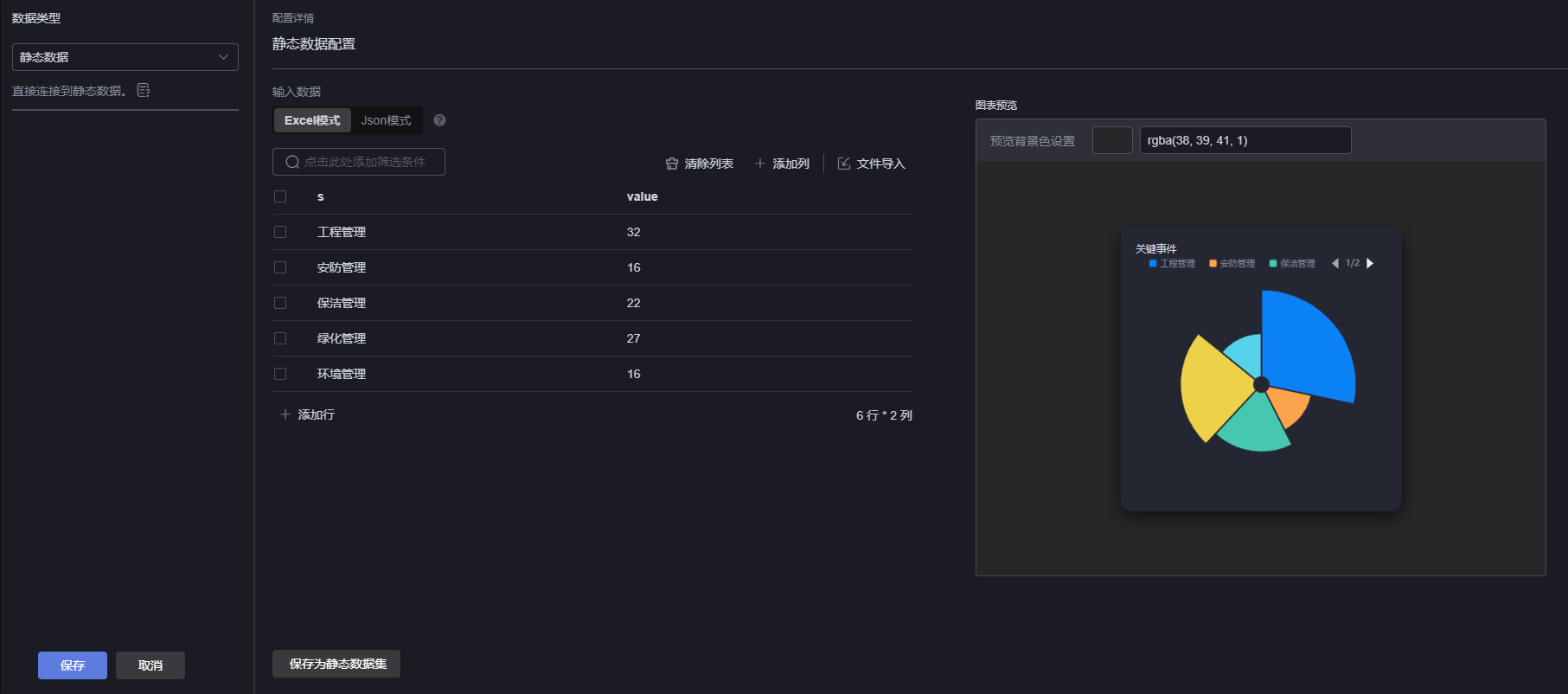Click the 文件导入 import icon

coord(844,164)
